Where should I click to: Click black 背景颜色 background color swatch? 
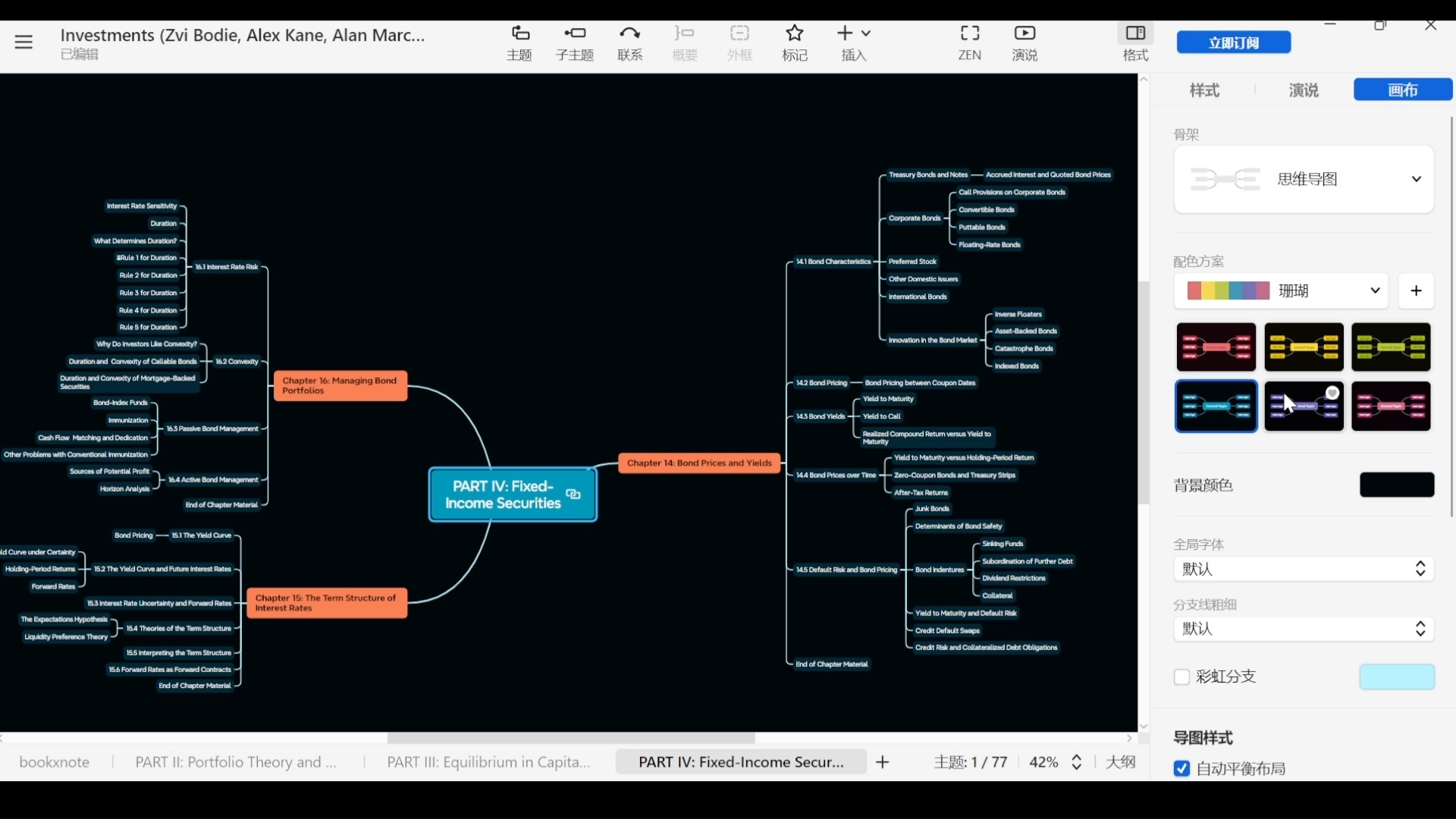click(1396, 485)
